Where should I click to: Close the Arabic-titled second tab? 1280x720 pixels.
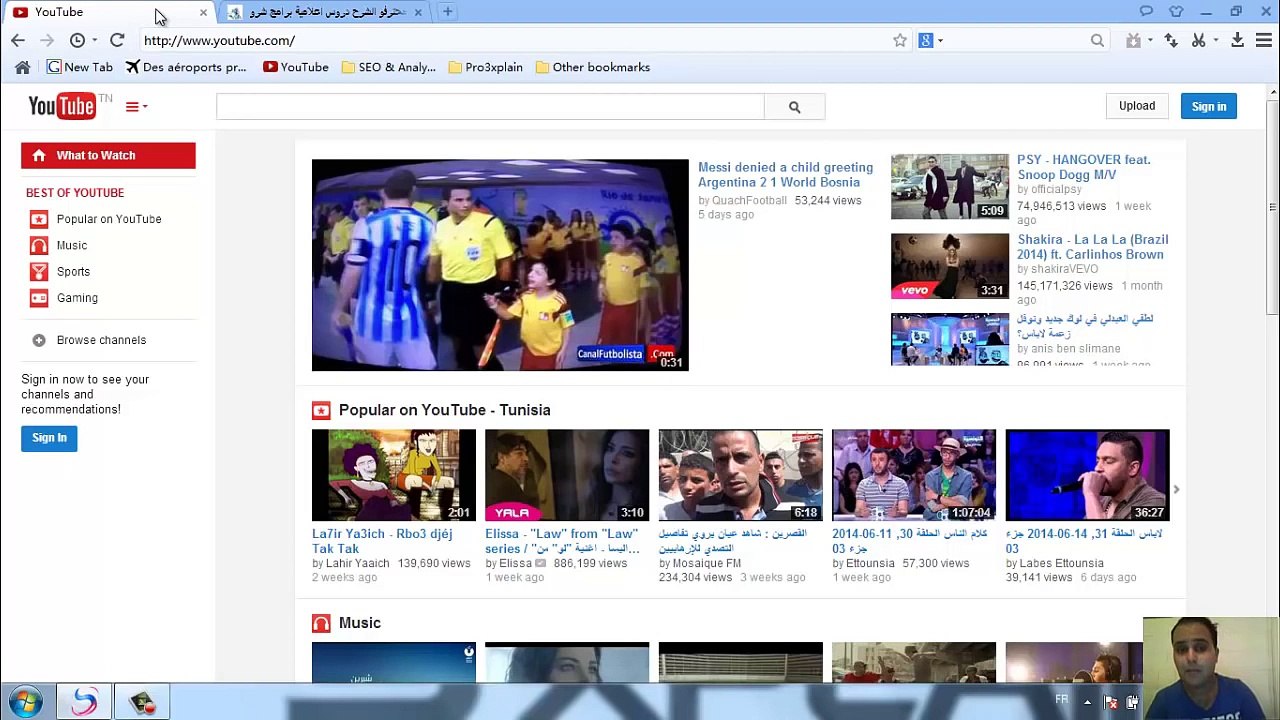pos(418,12)
